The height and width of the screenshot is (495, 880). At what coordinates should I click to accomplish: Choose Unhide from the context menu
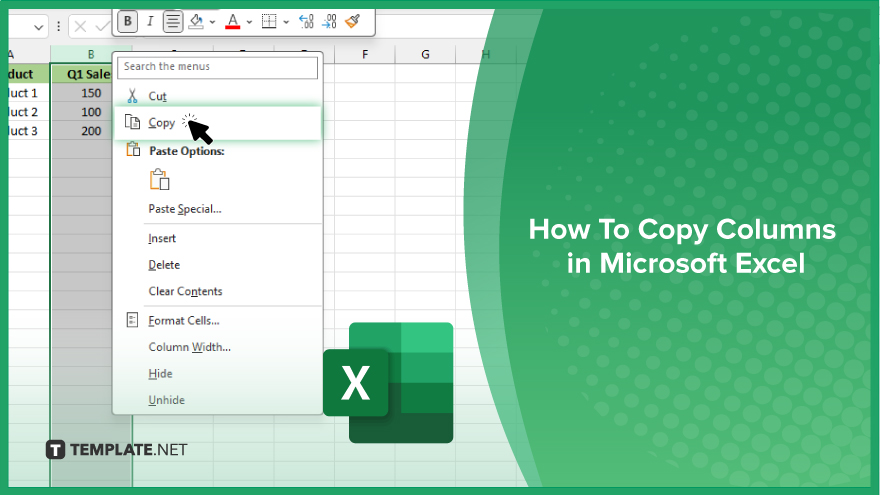(218, 400)
